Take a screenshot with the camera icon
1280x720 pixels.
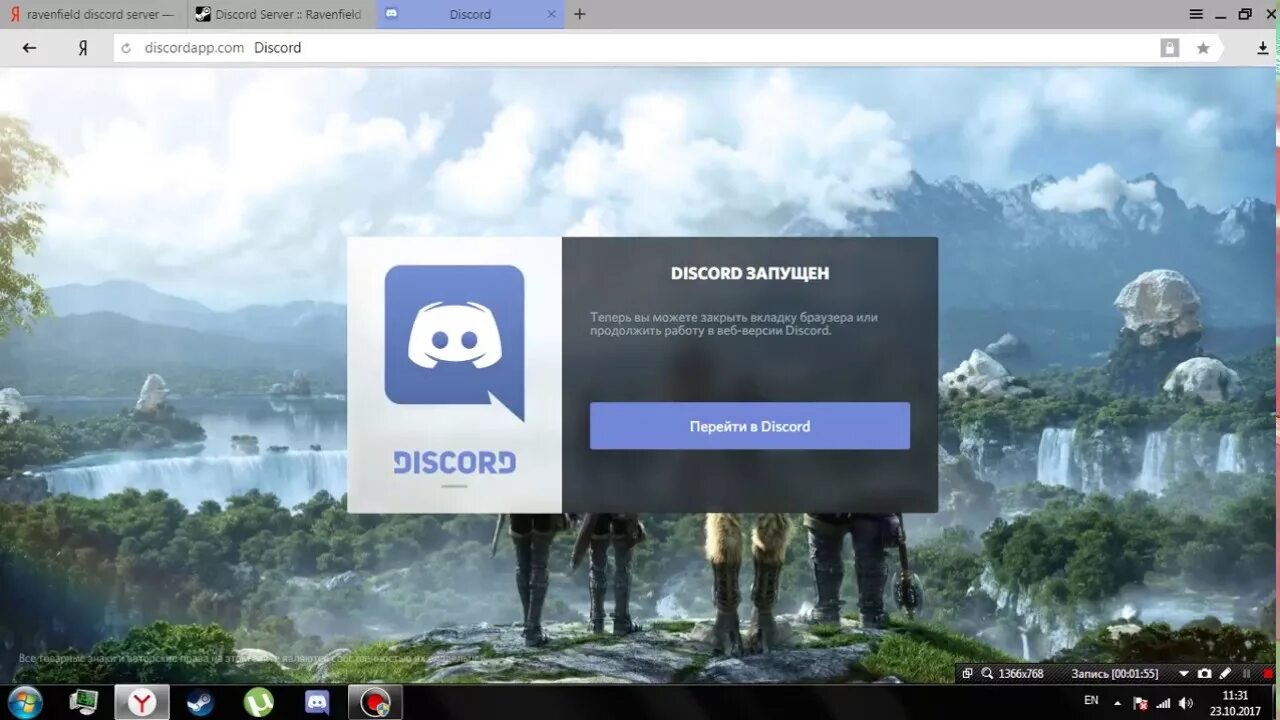1205,674
